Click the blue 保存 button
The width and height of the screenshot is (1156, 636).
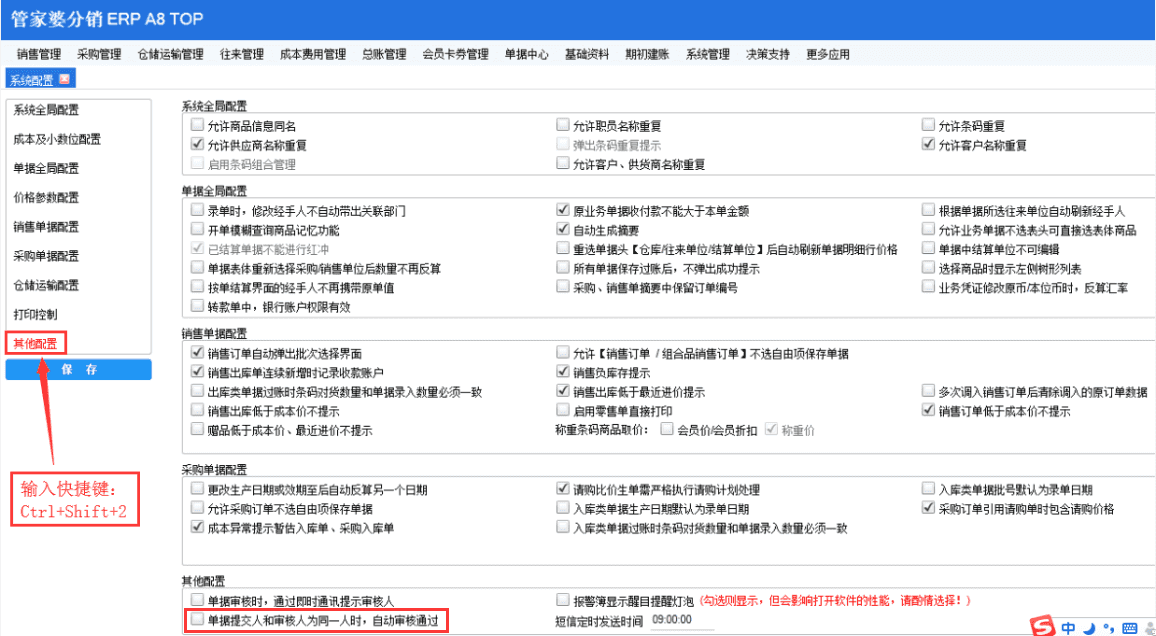pos(79,370)
